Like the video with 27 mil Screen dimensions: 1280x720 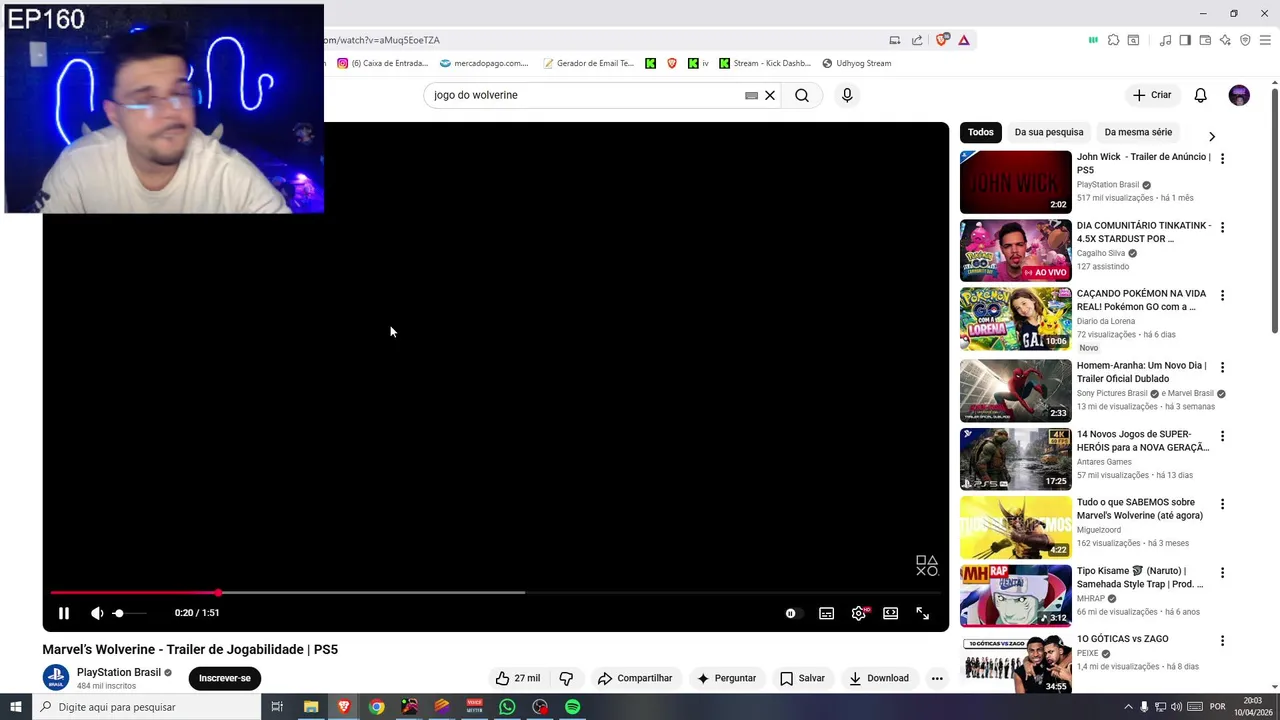[517, 678]
